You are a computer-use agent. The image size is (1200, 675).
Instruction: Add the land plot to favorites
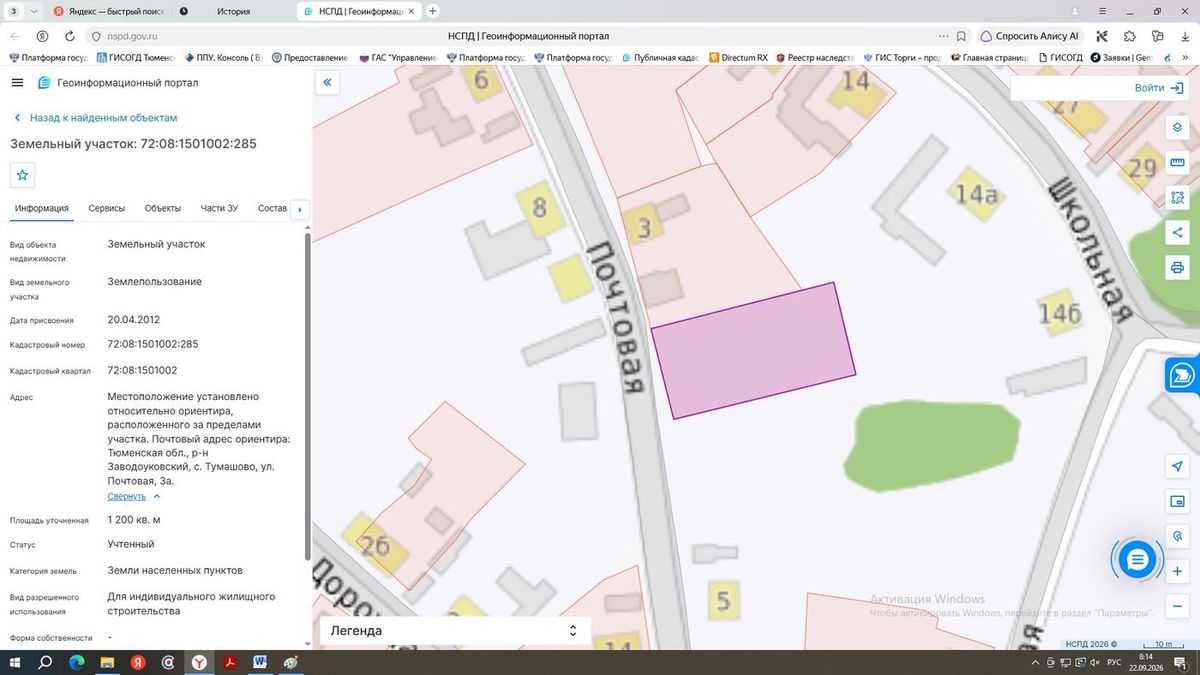(23, 175)
